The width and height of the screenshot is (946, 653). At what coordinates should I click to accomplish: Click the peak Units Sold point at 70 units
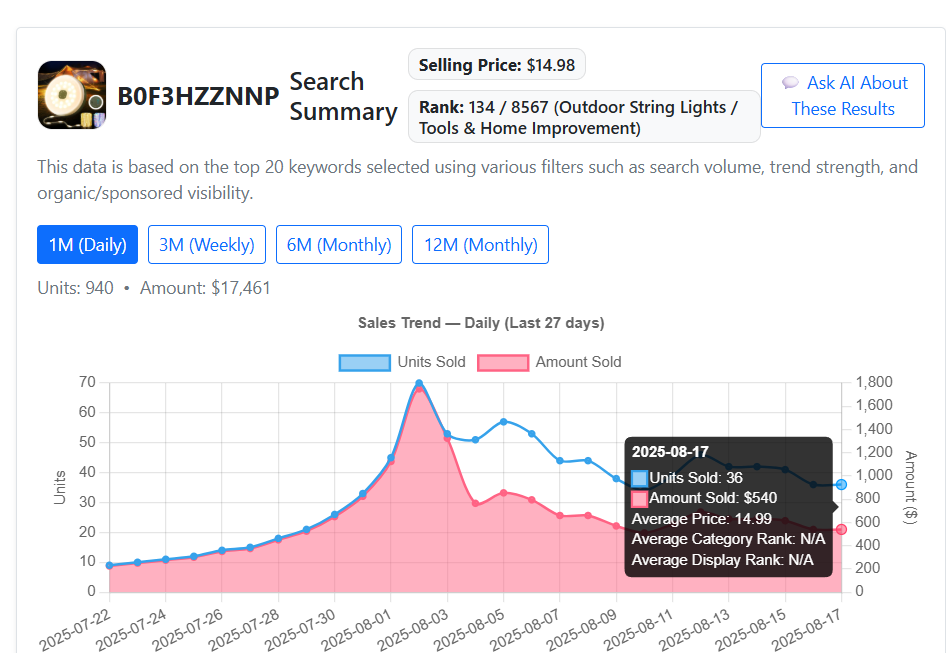point(419,383)
